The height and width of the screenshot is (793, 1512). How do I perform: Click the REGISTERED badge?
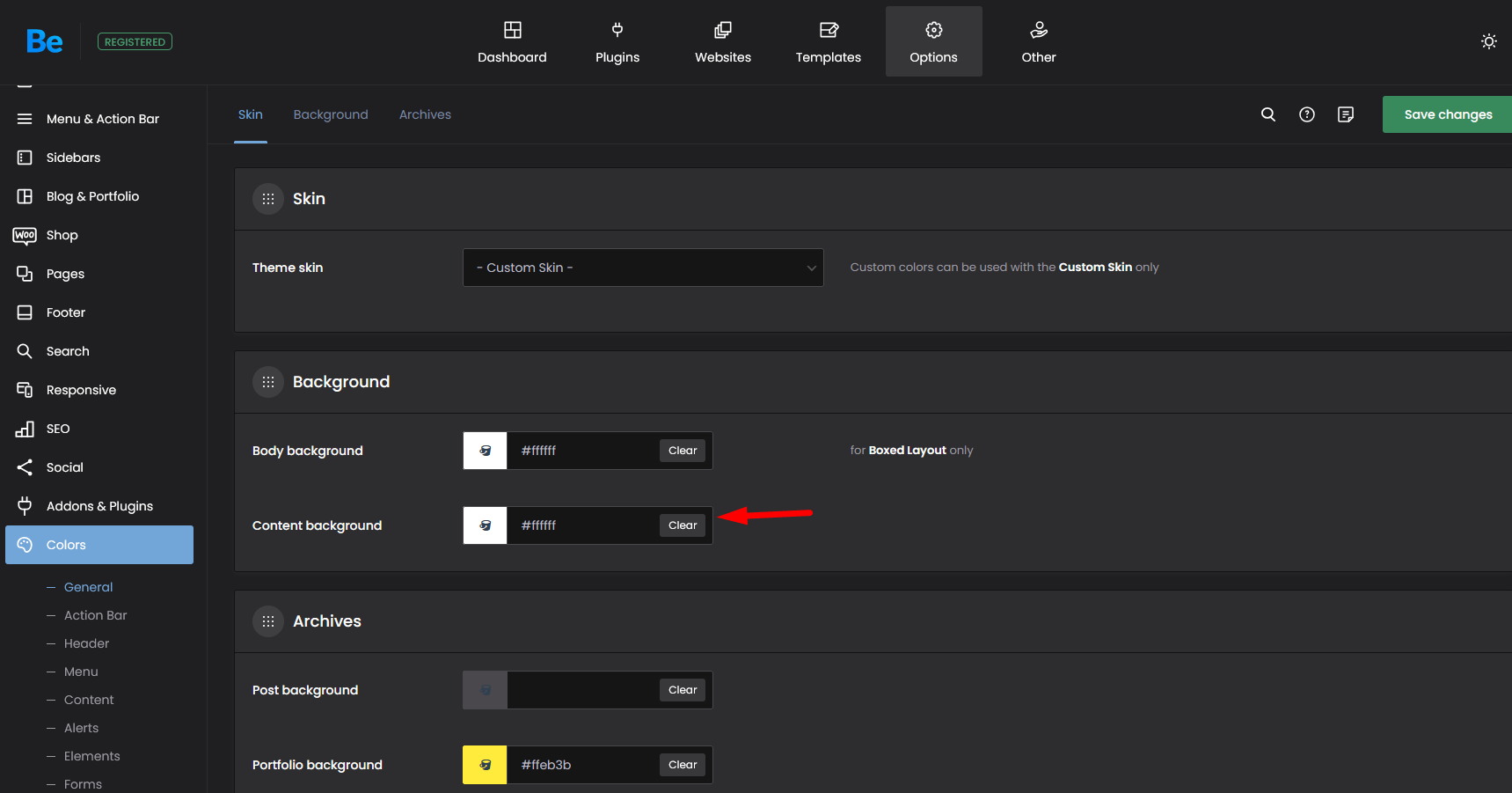click(135, 41)
